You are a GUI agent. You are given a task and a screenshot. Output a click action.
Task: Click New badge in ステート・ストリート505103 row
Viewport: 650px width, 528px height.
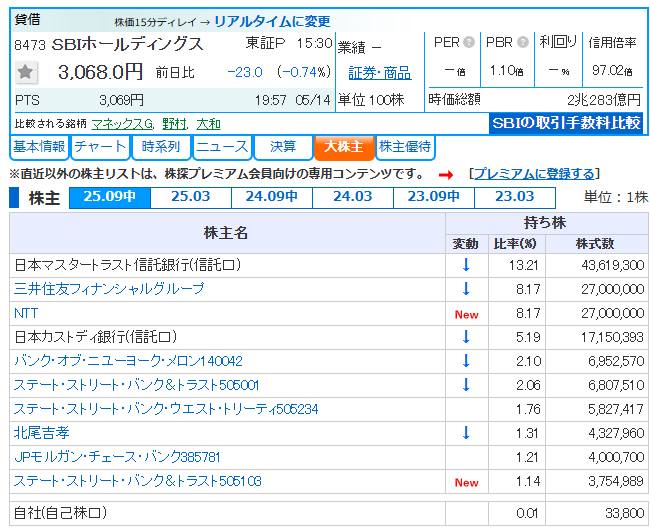[466, 482]
